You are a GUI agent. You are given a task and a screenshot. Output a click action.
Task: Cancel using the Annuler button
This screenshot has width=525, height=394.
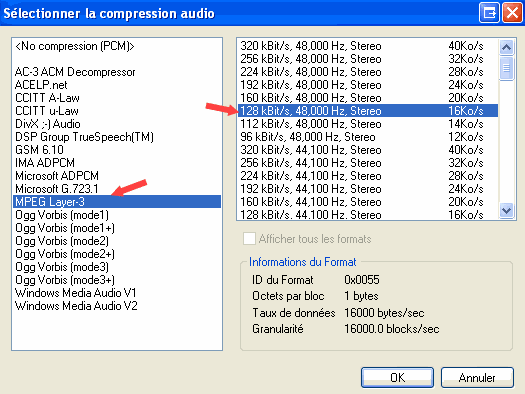(477, 378)
